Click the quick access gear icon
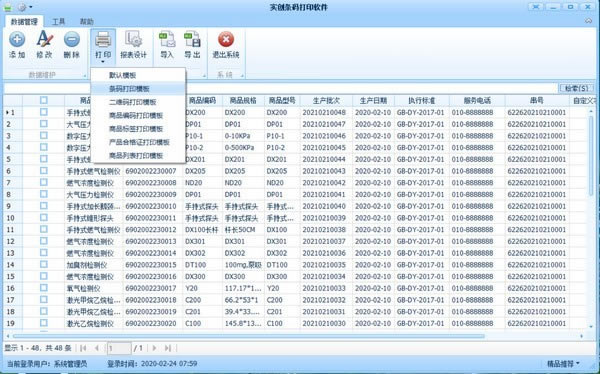 pos(22,7)
